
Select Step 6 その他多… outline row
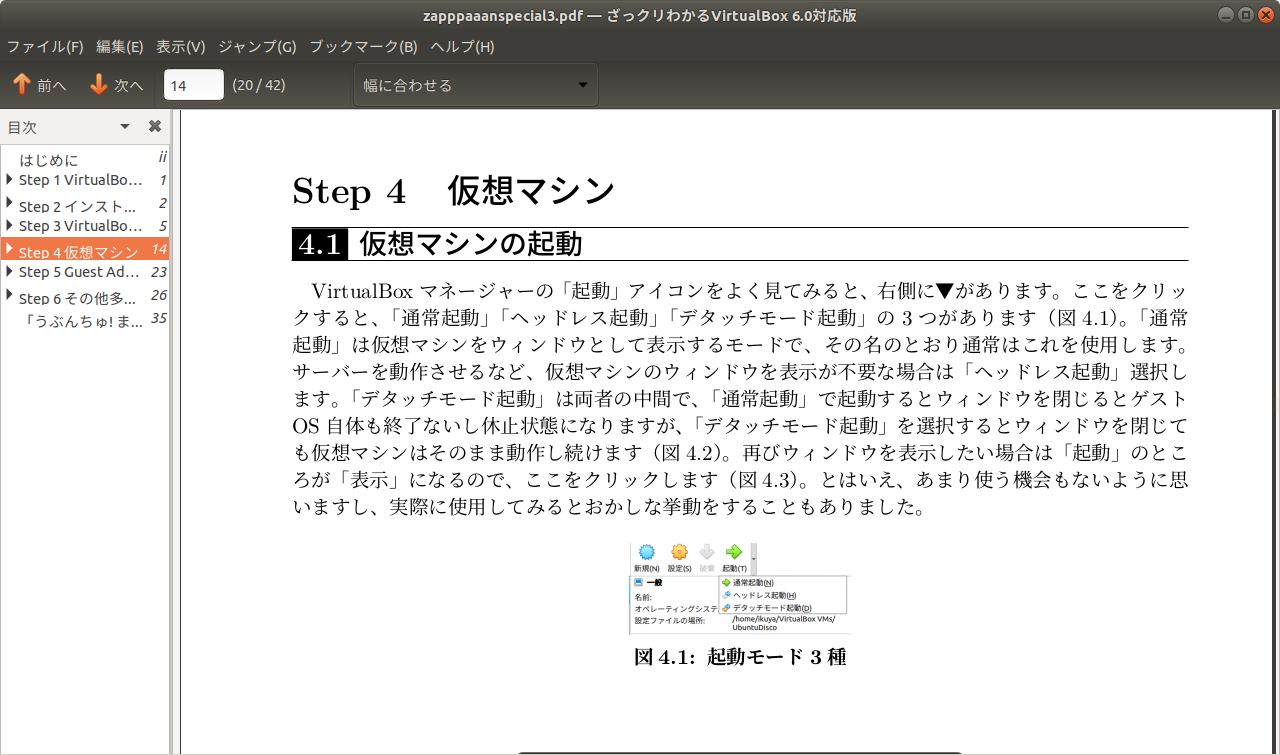[x=85, y=297]
